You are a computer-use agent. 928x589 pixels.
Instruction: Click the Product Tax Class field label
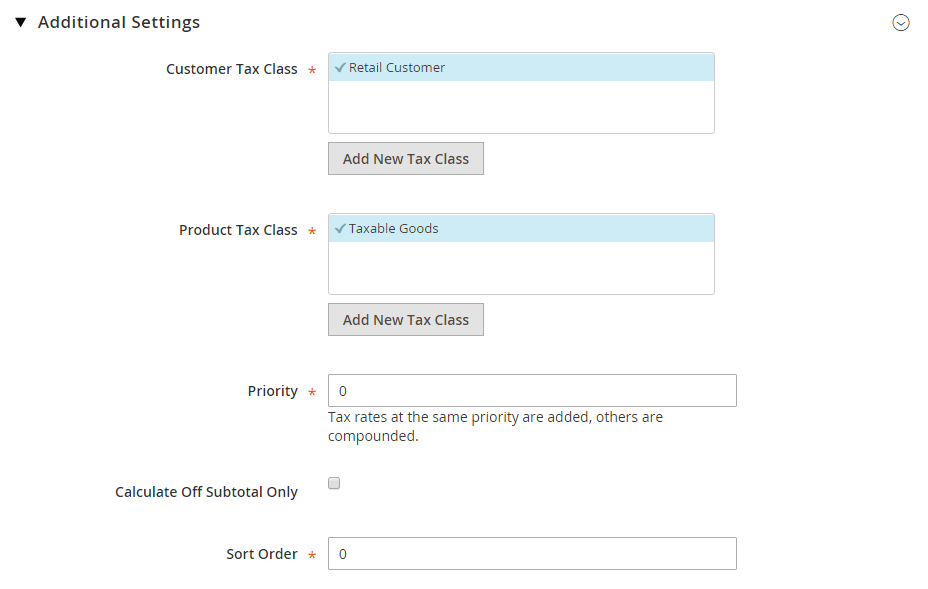click(x=238, y=230)
